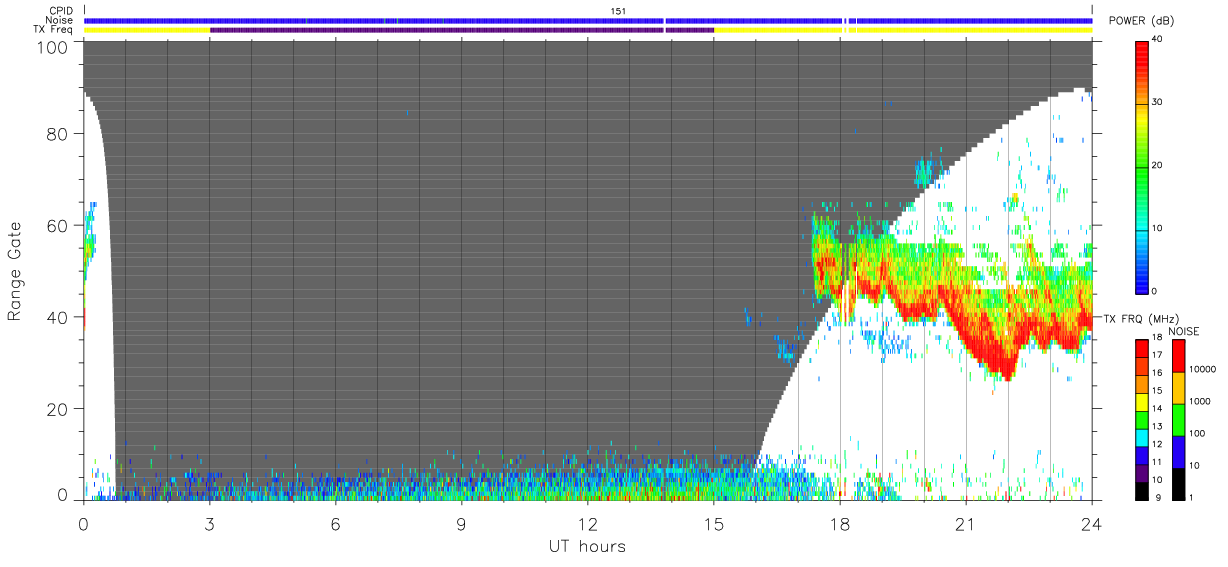
Task: Click the CPID value '151'
Action: pyautogui.click(x=618, y=10)
